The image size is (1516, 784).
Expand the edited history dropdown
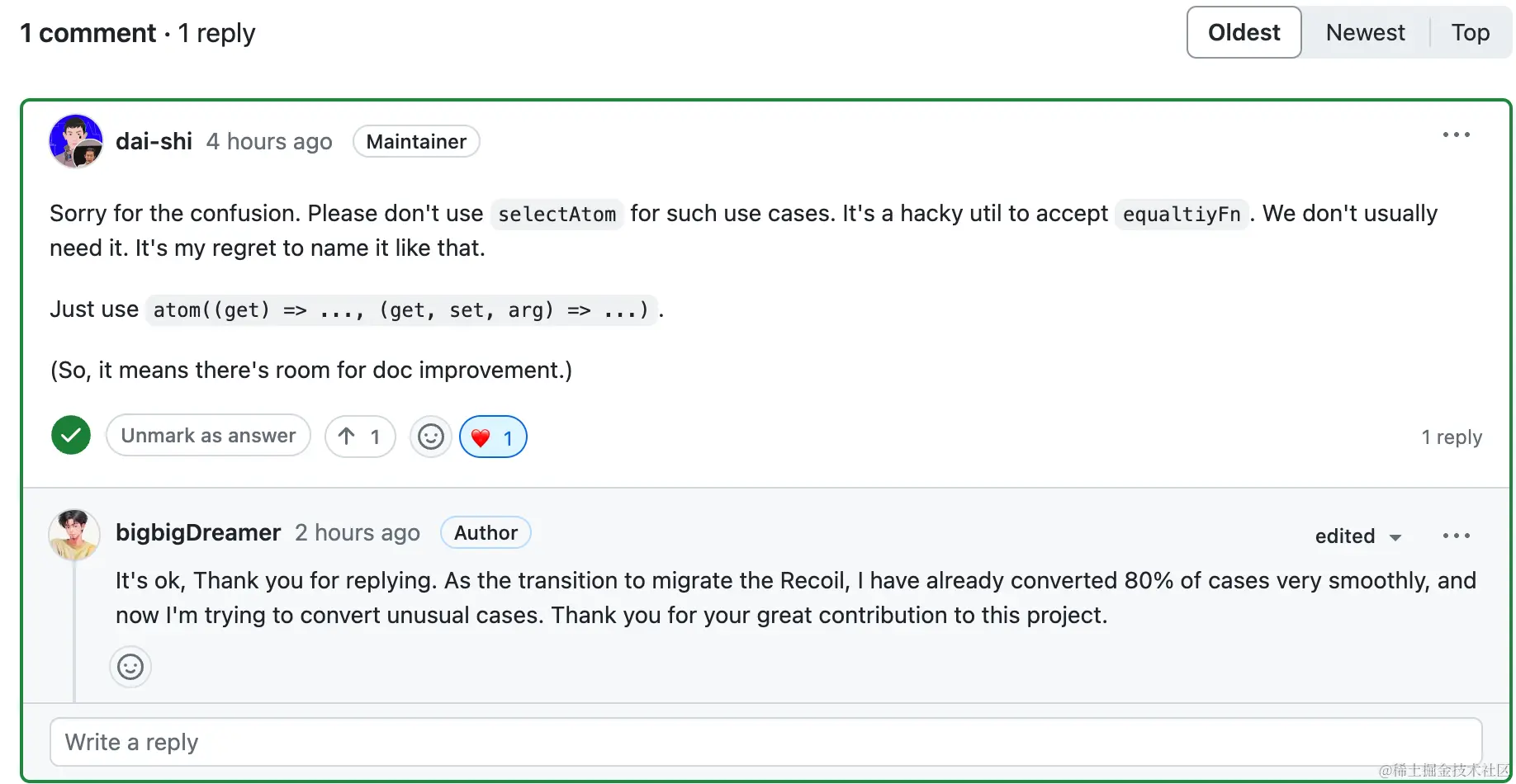pos(1358,536)
